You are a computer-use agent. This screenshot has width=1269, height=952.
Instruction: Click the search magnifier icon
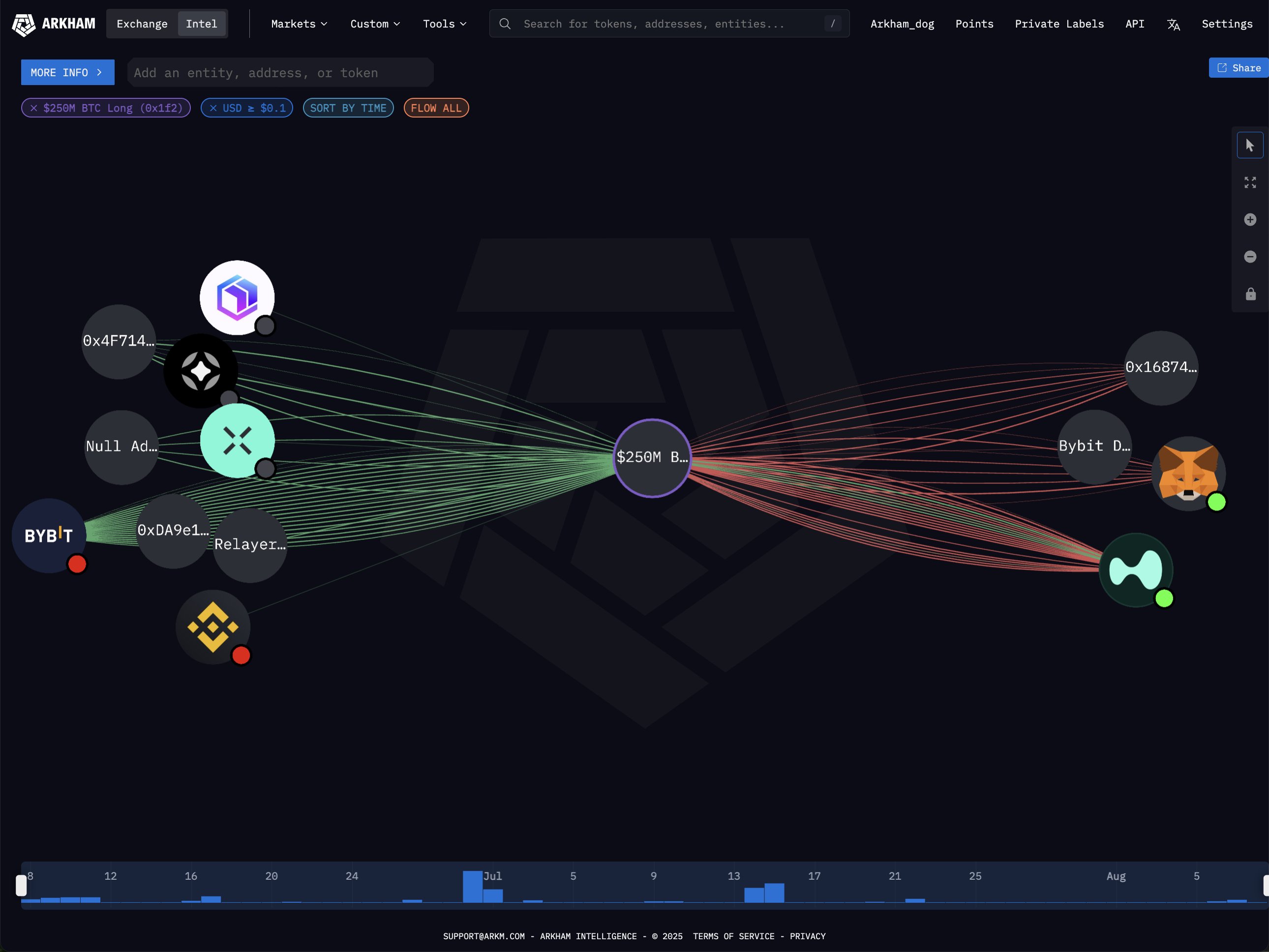[505, 24]
